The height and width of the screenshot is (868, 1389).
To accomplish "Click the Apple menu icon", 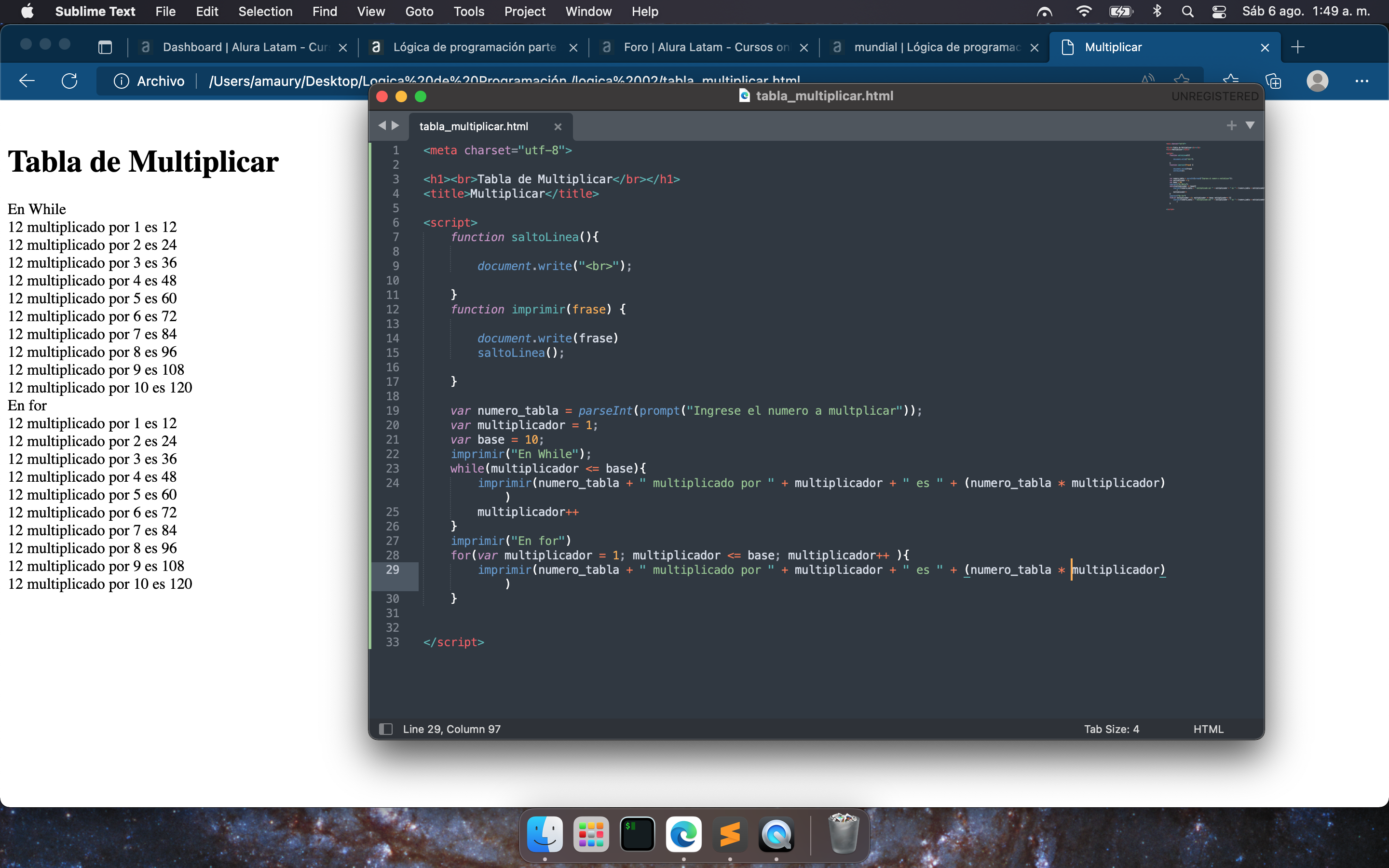I will [x=27, y=12].
